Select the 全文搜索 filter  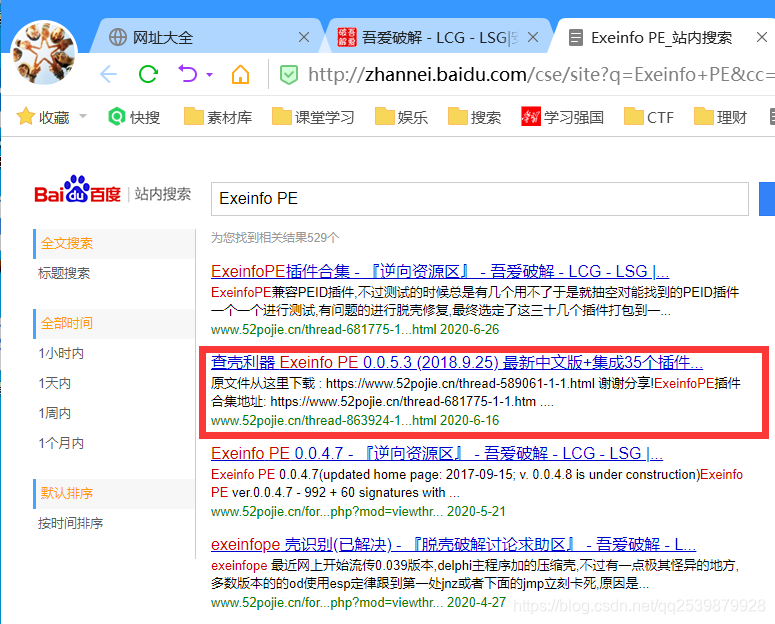114,243
